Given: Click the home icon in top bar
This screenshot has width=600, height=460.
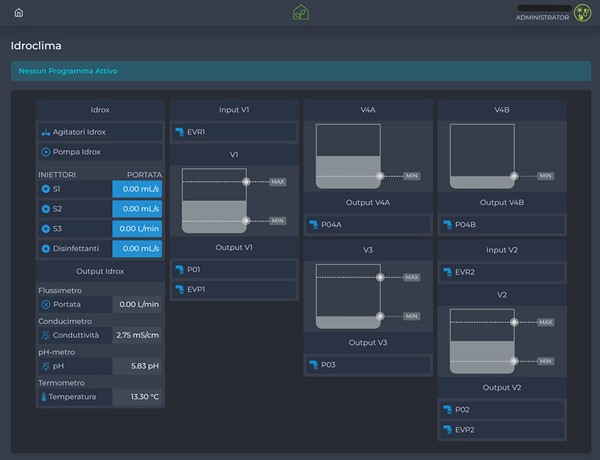Looking at the screenshot, I should [x=18, y=13].
